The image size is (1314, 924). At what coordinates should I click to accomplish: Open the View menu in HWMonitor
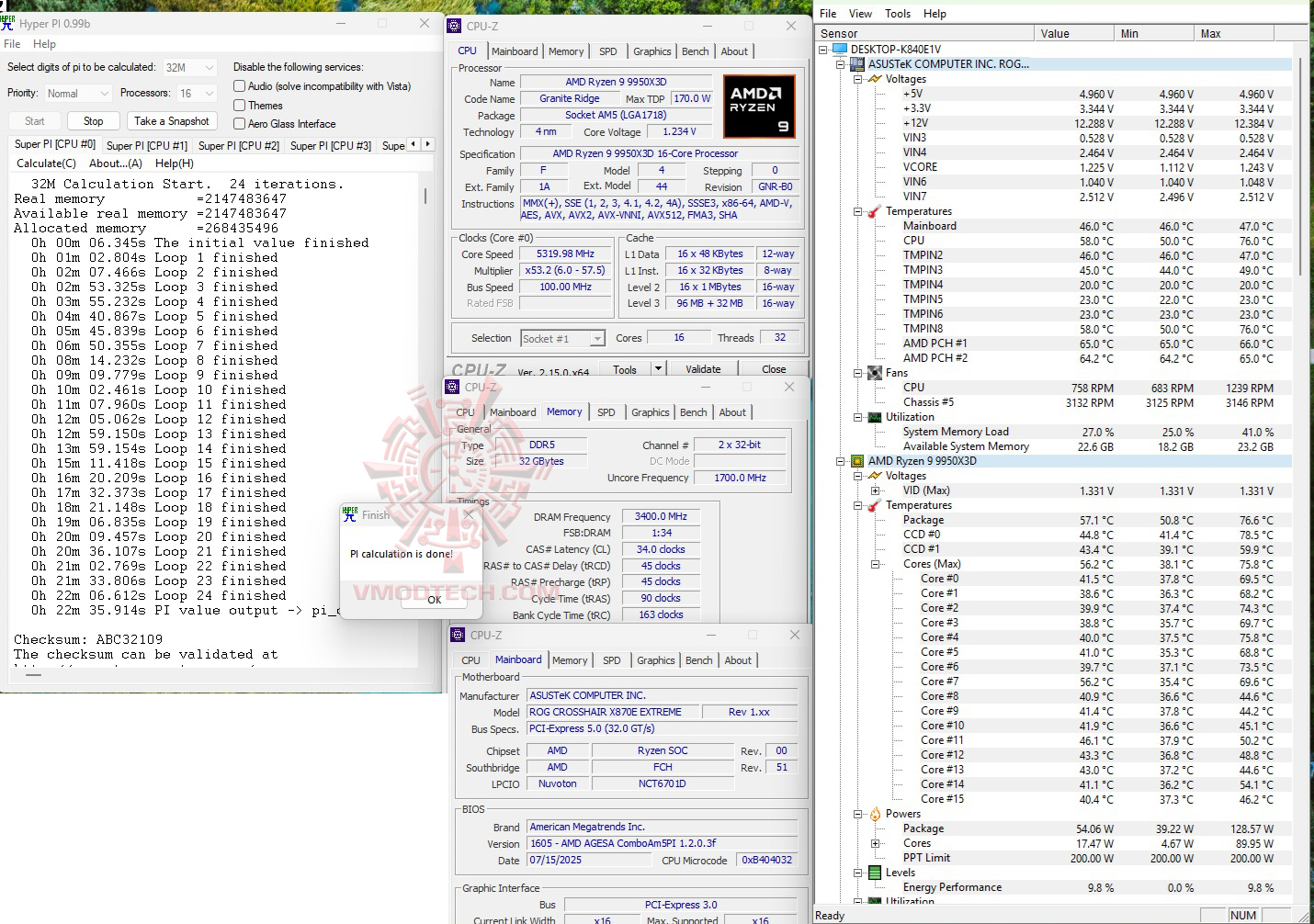pos(860,13)
